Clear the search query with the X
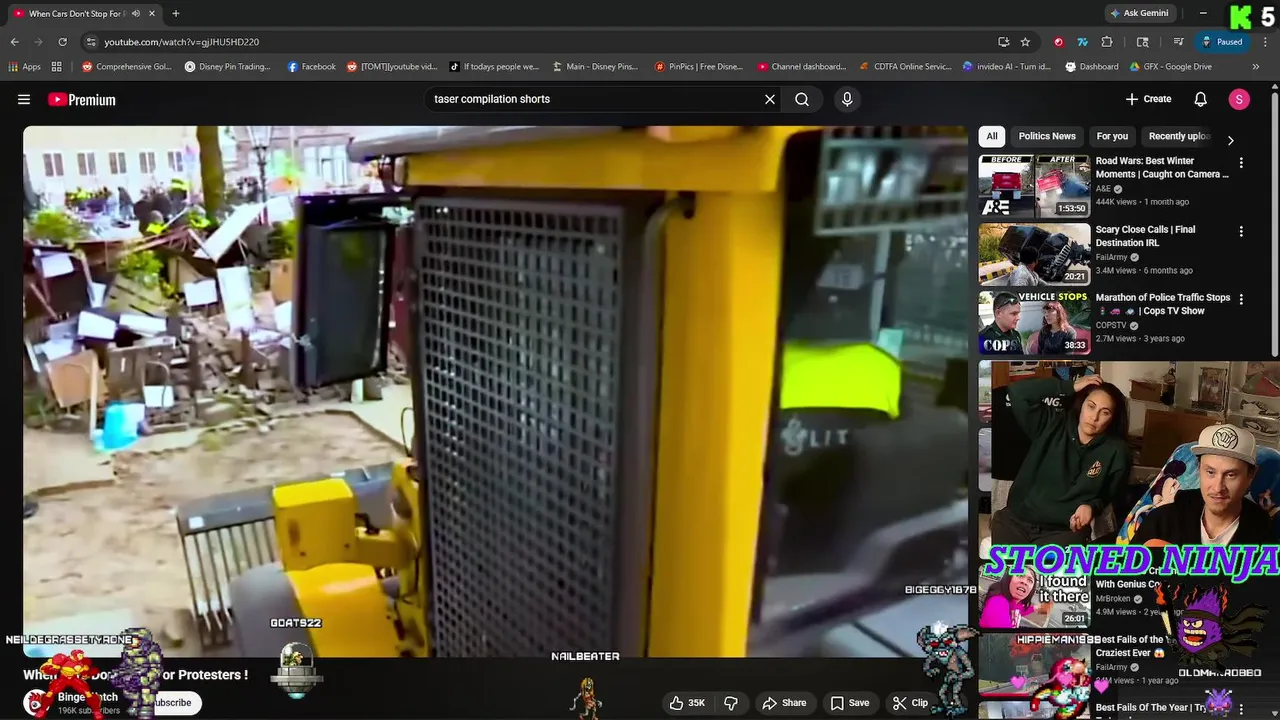 770,99
